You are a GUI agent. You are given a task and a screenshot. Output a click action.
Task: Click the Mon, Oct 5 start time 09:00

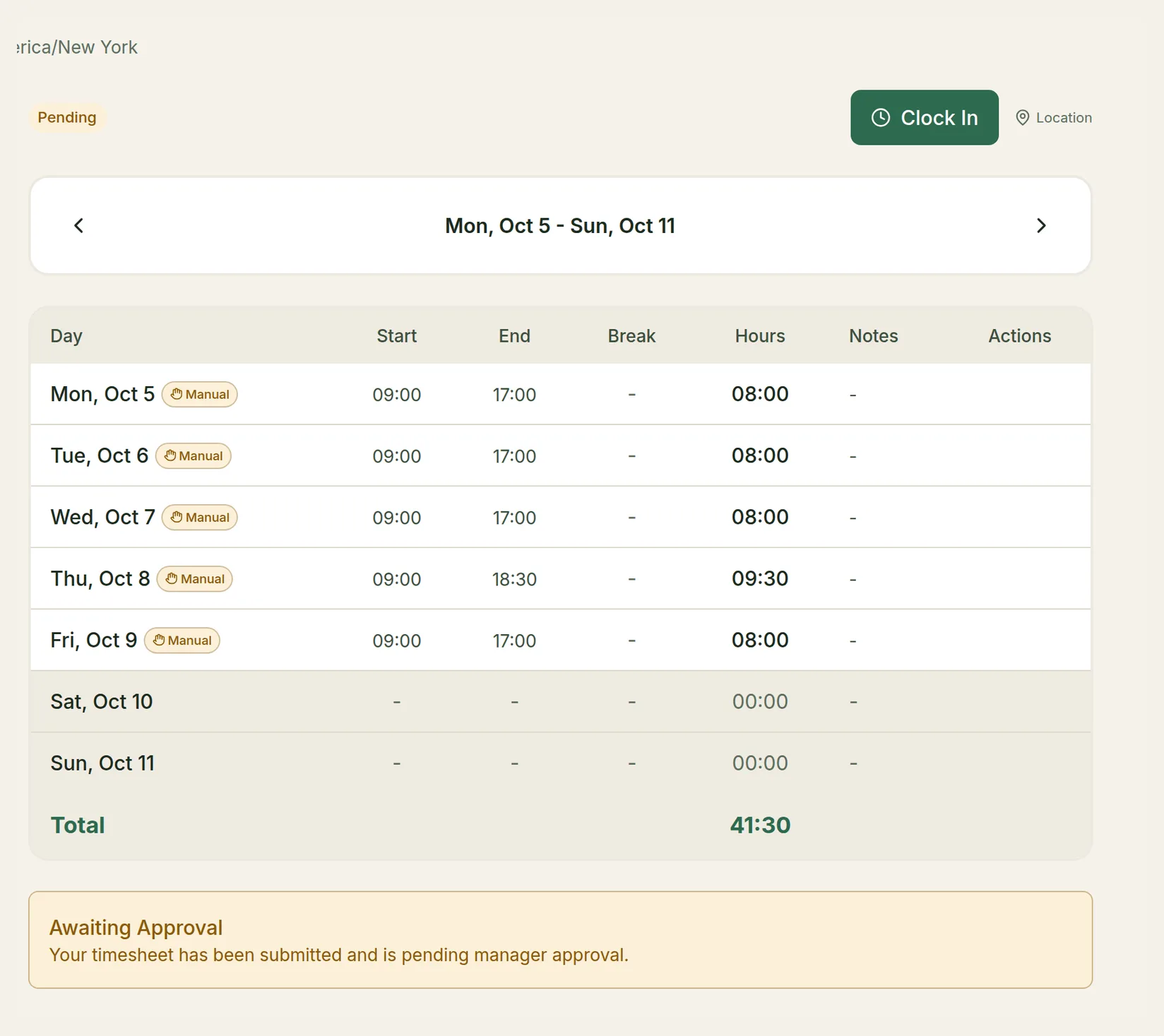397,395
